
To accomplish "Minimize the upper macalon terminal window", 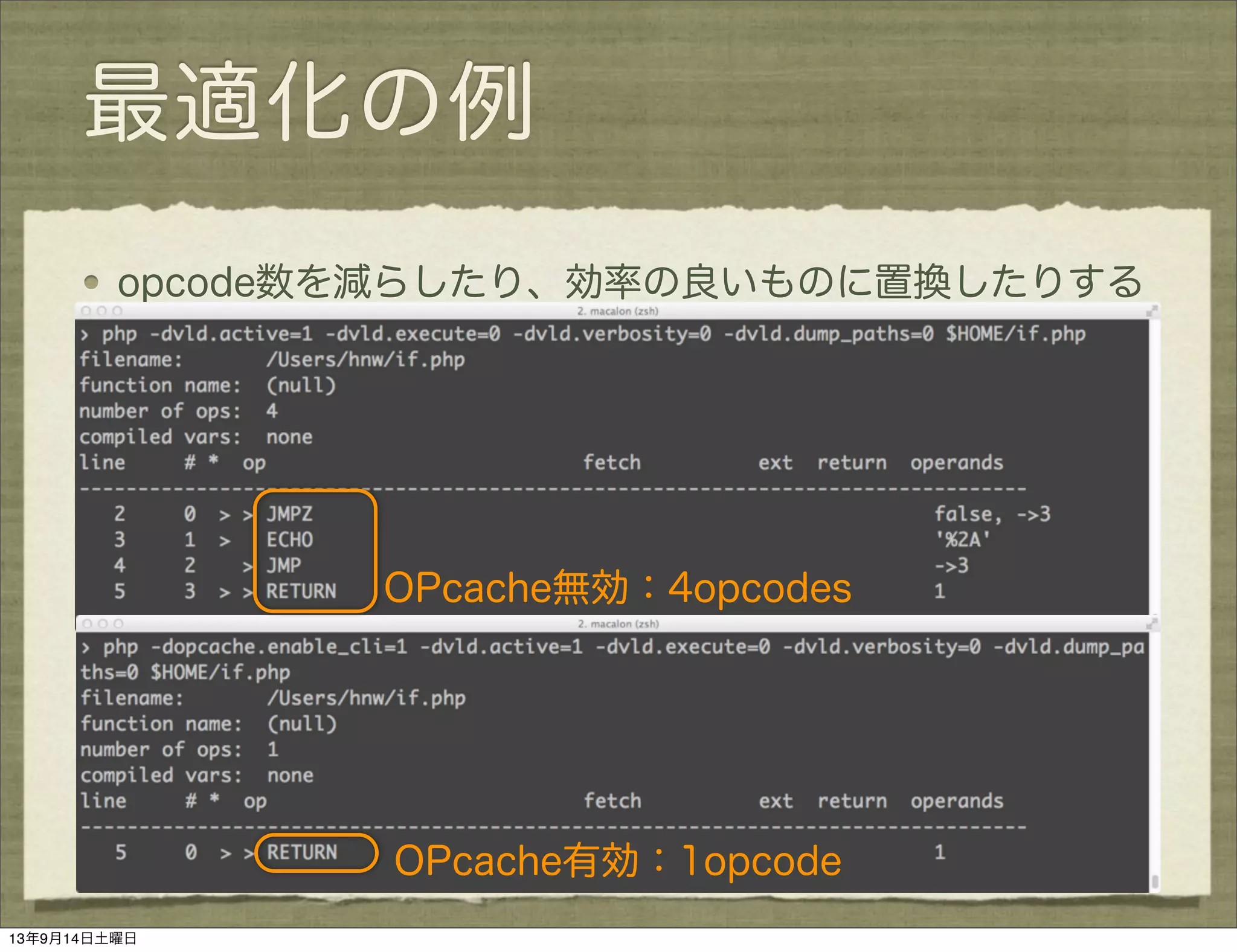I will tap(101, 311).
